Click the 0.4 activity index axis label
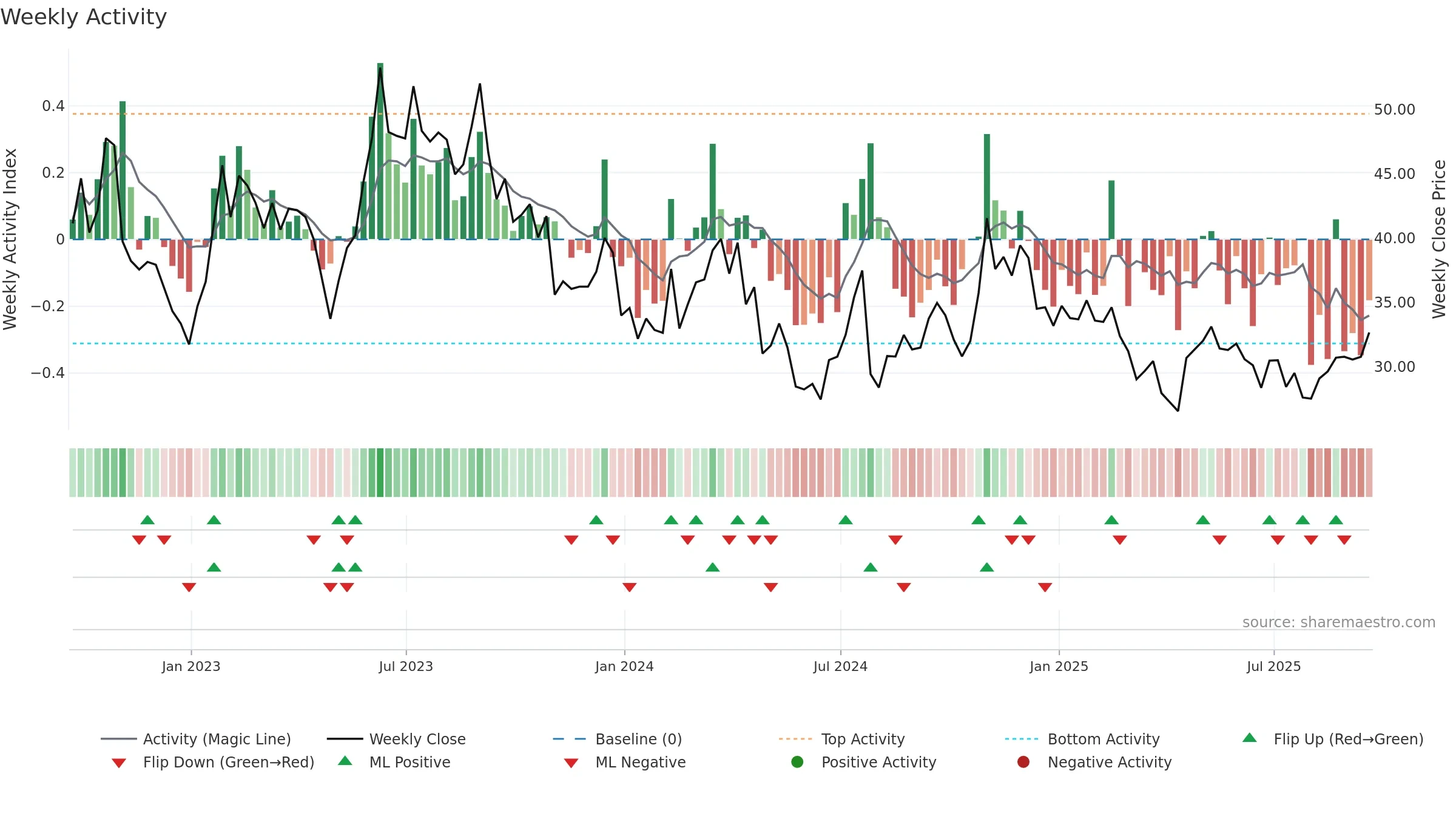 click(x=53, y=106)
